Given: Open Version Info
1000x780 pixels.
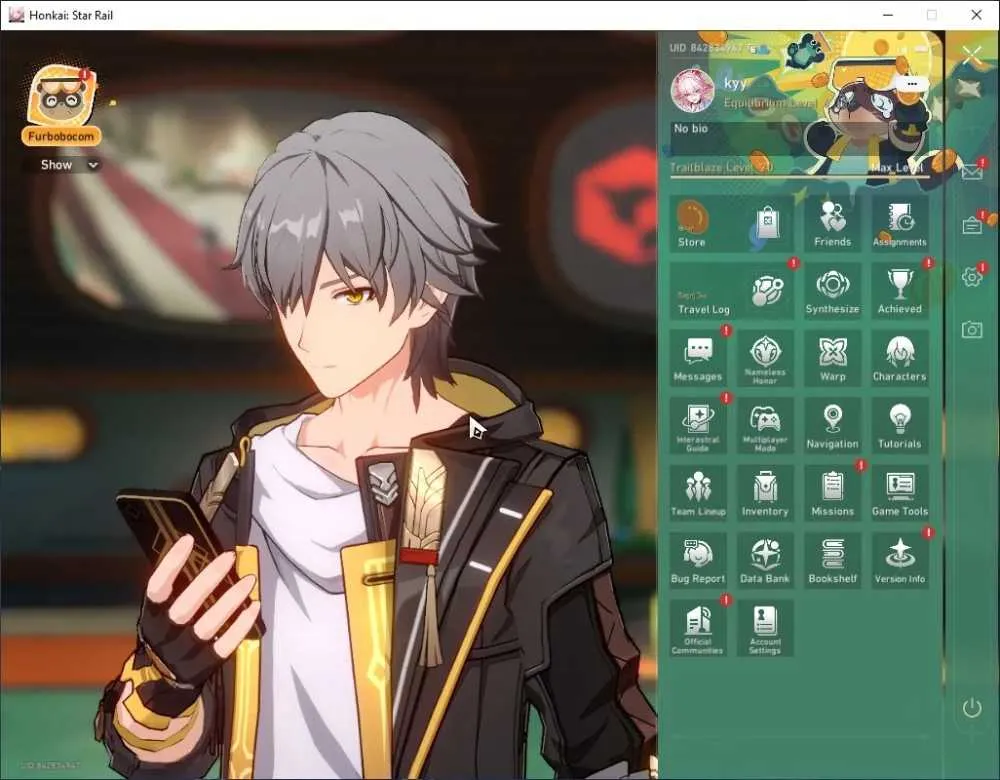Looking at the screenshot, I should click(899, 561).
